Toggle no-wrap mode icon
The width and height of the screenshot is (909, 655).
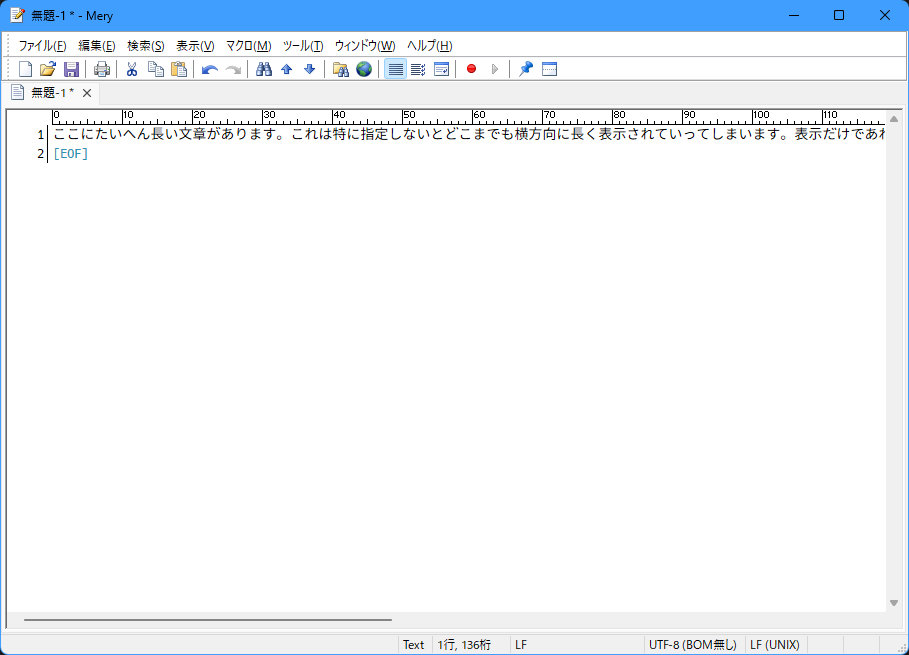click(x=395, y=69)
